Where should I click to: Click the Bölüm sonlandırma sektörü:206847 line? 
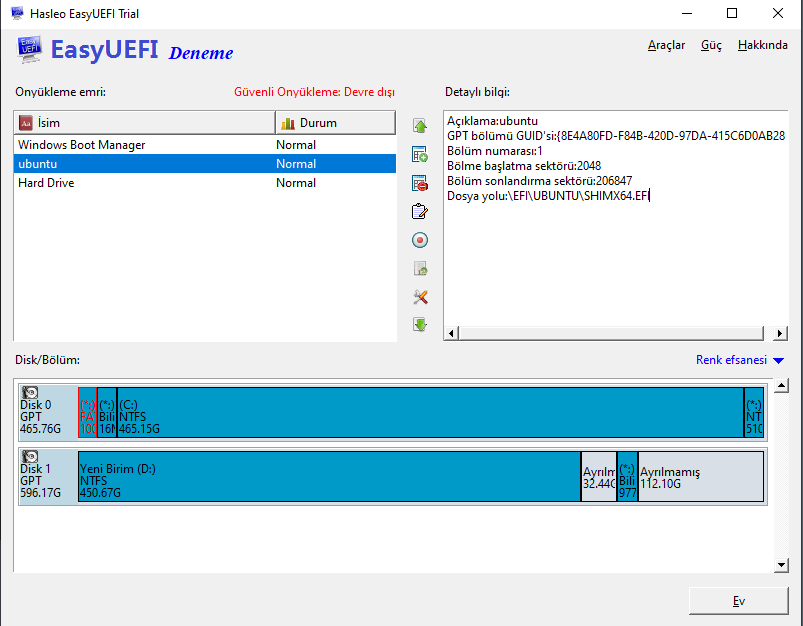539,181
